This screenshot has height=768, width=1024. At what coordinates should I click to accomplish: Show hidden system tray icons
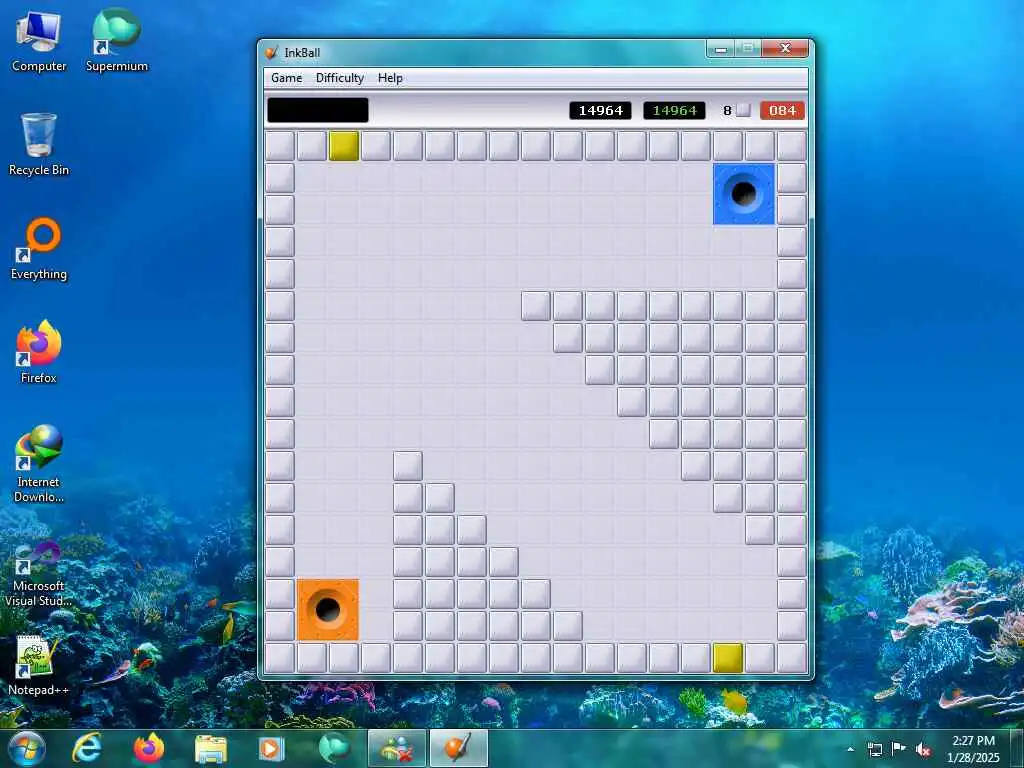pyautogui.click(x=850, y=749)
